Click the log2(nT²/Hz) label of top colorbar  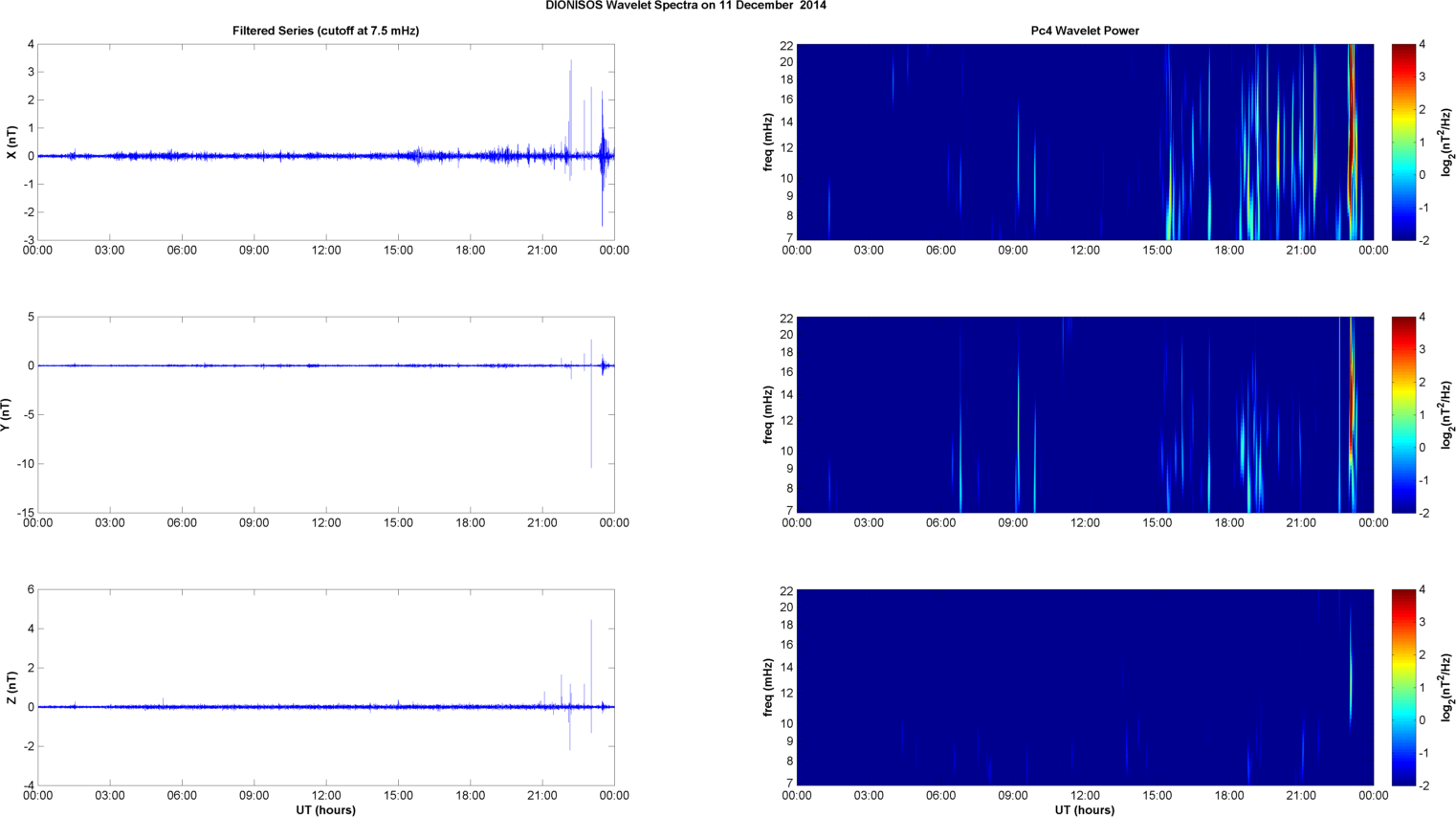(x=1447, y=143)
